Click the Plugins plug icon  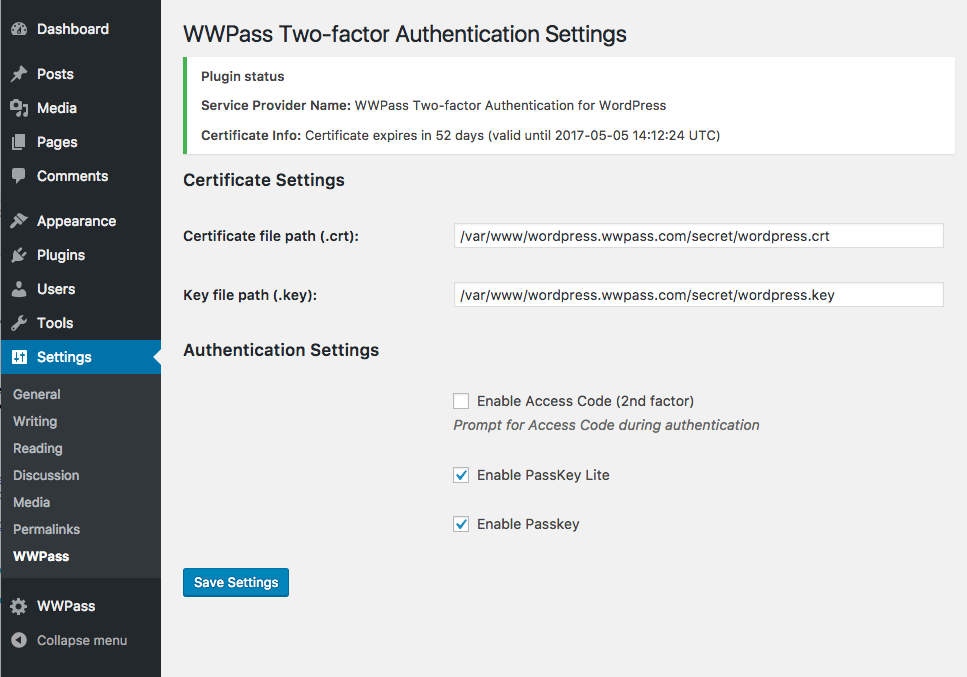(19, 255)
